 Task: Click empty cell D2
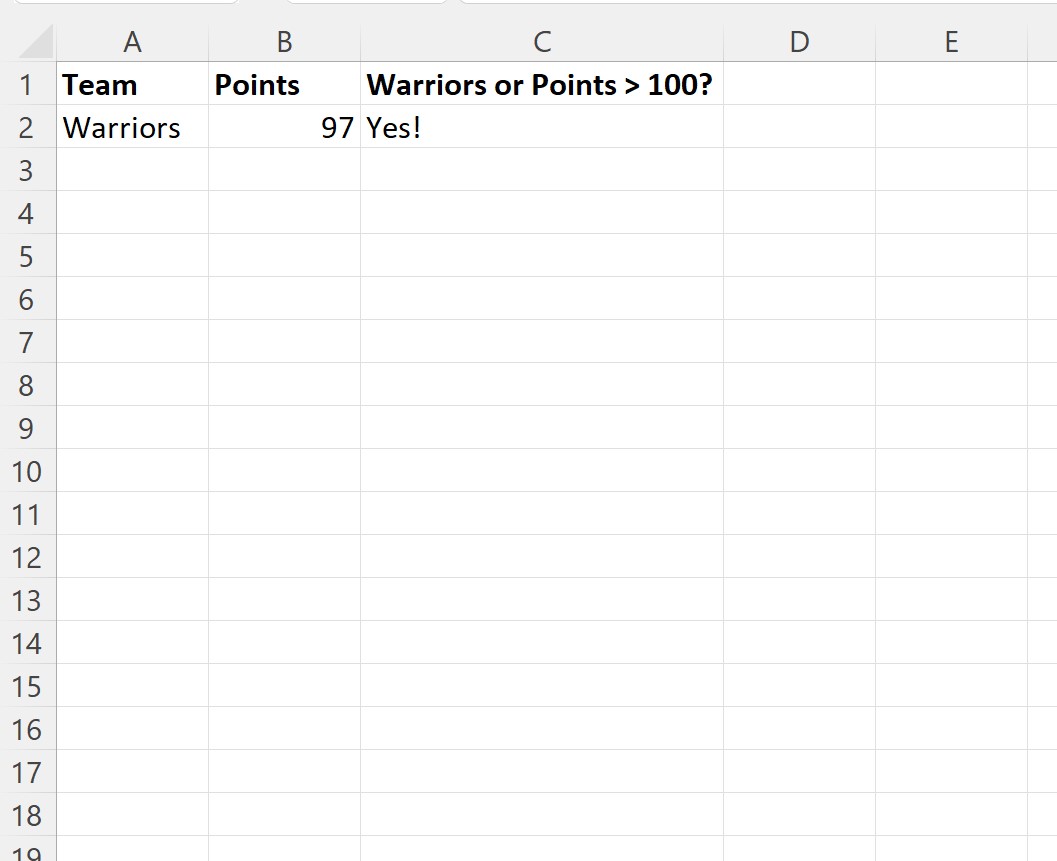coord(799,128)
